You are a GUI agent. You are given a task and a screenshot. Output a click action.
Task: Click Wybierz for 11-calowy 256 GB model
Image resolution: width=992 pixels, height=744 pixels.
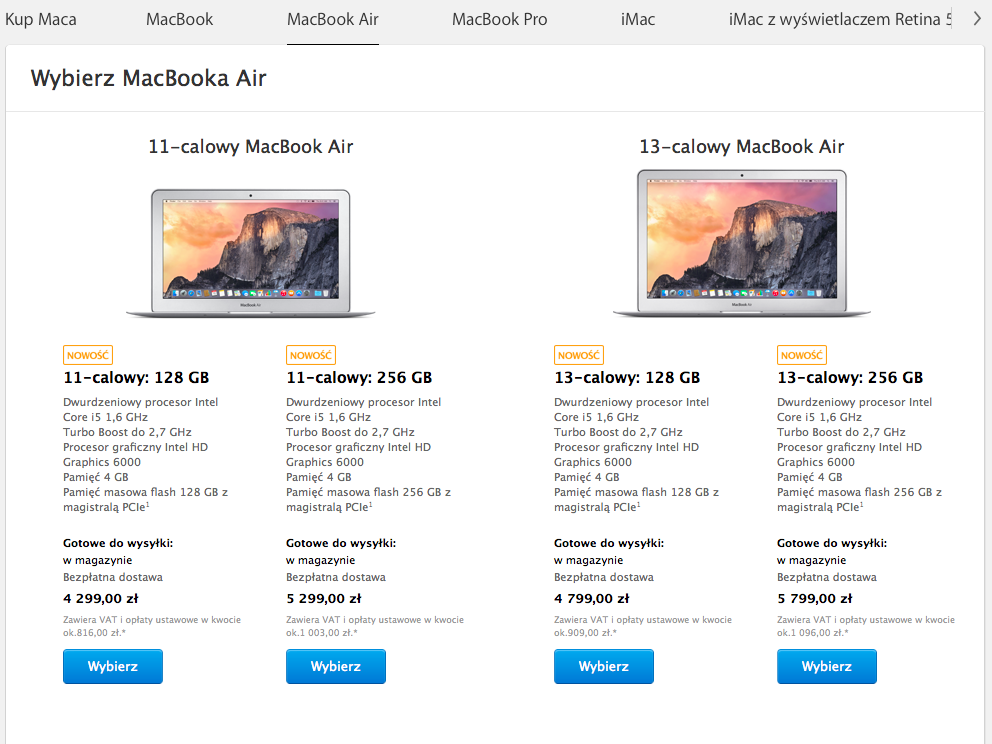[x=336, y=666]
